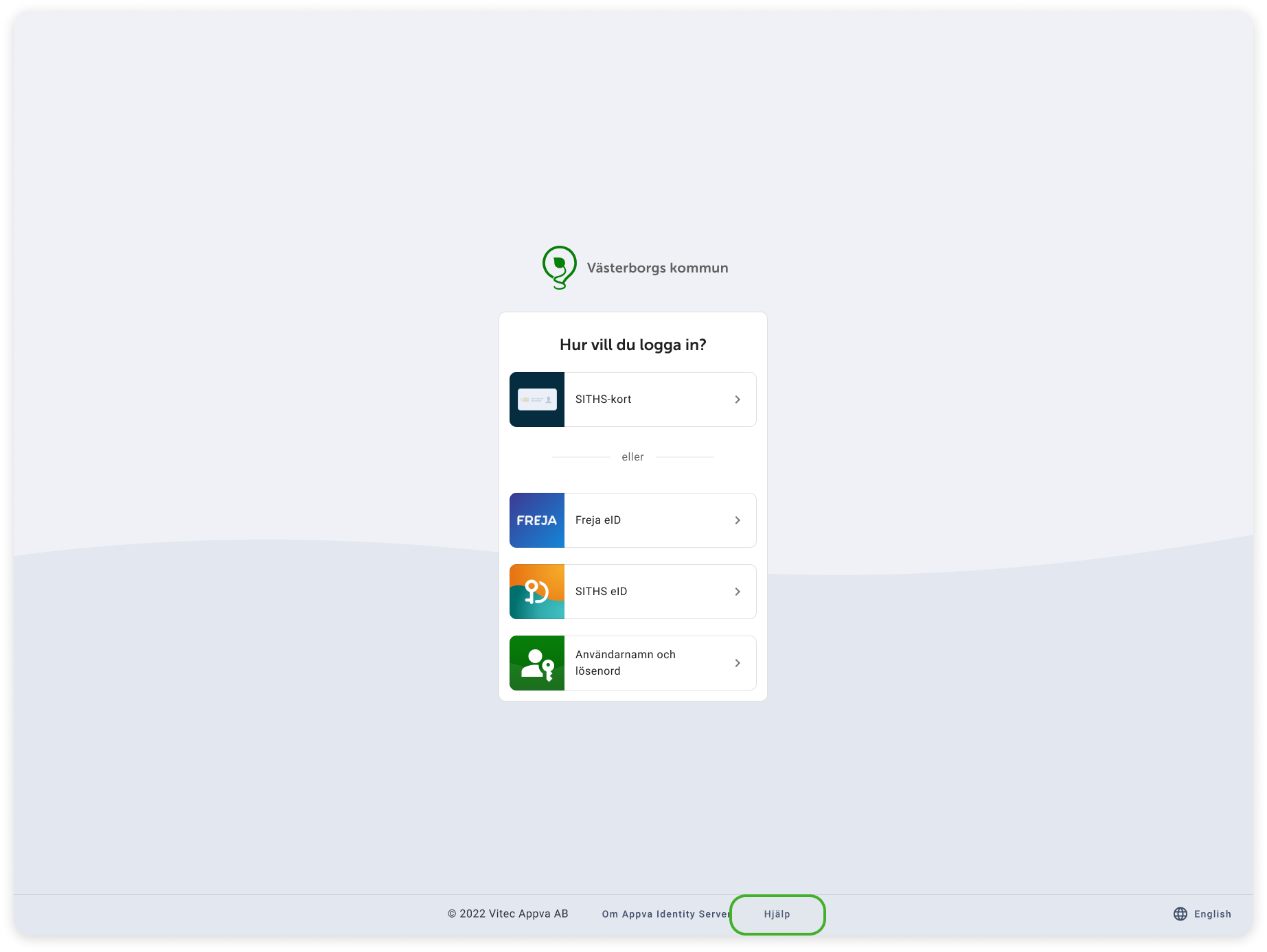Click the Västerborgs kommun leaf logo
The width and height of the screenshot is (1267, 952).
coord(560,268)
